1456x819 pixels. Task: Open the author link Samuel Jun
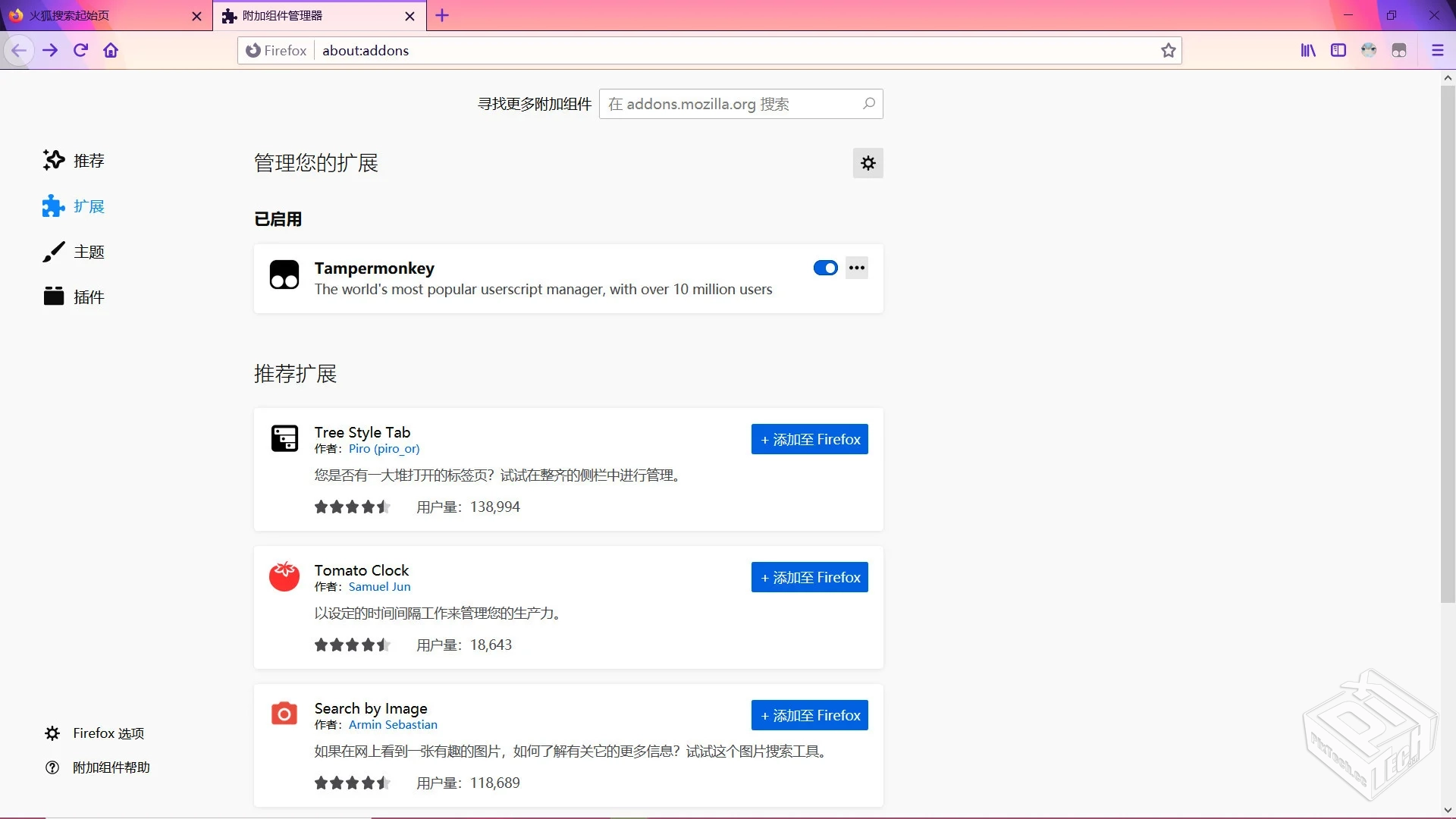(379, 587)
